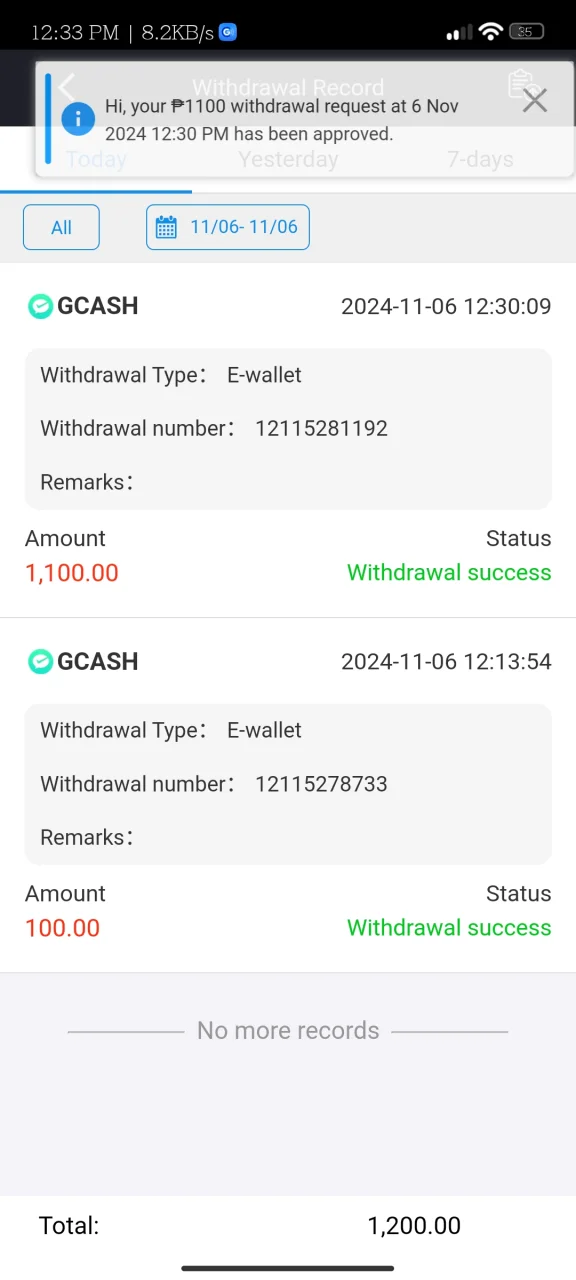Switch to the Today tab

point(96,159)
